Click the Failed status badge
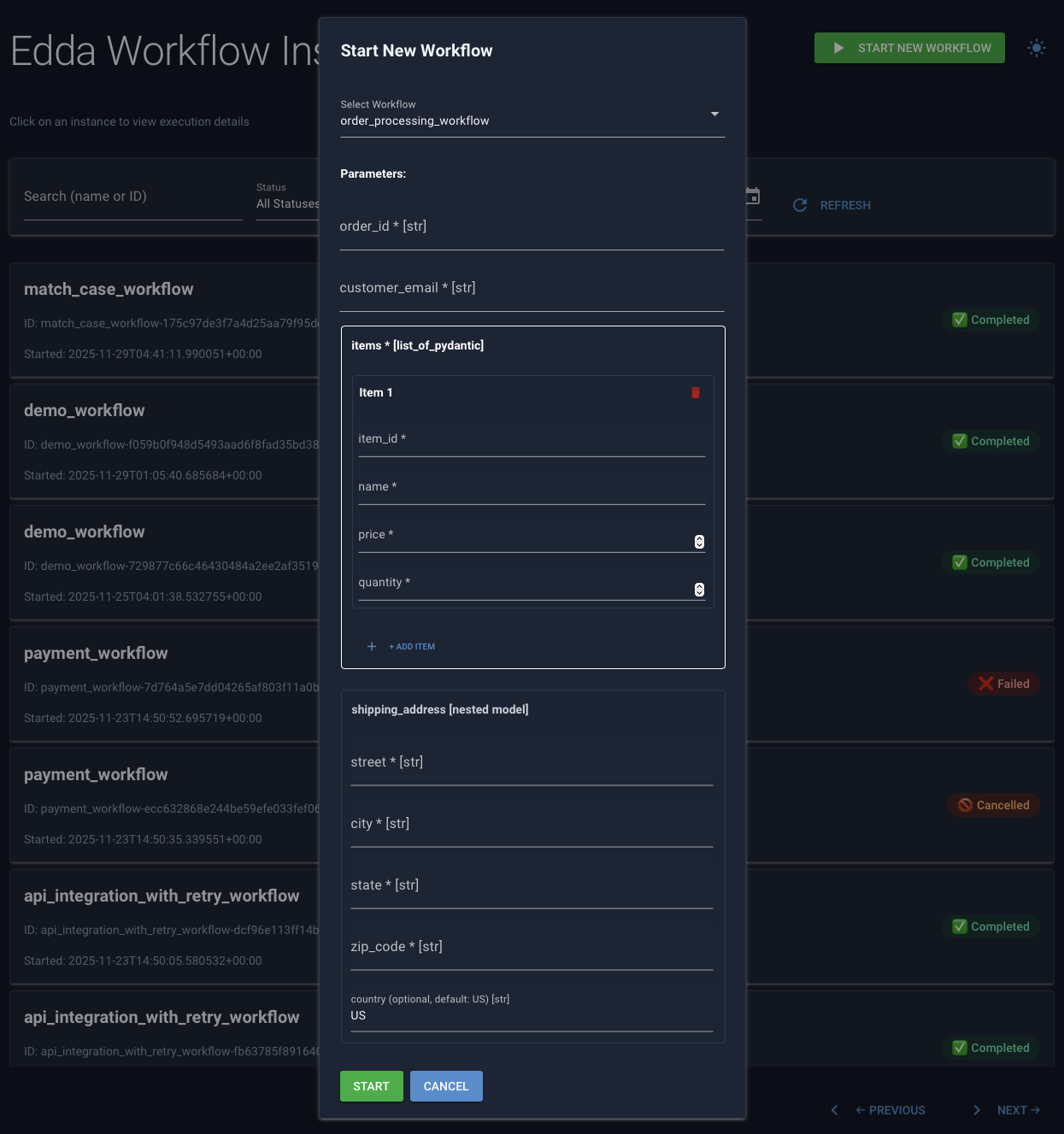Viewport: 1064px width, 1134px height. tap(1003, 684)
